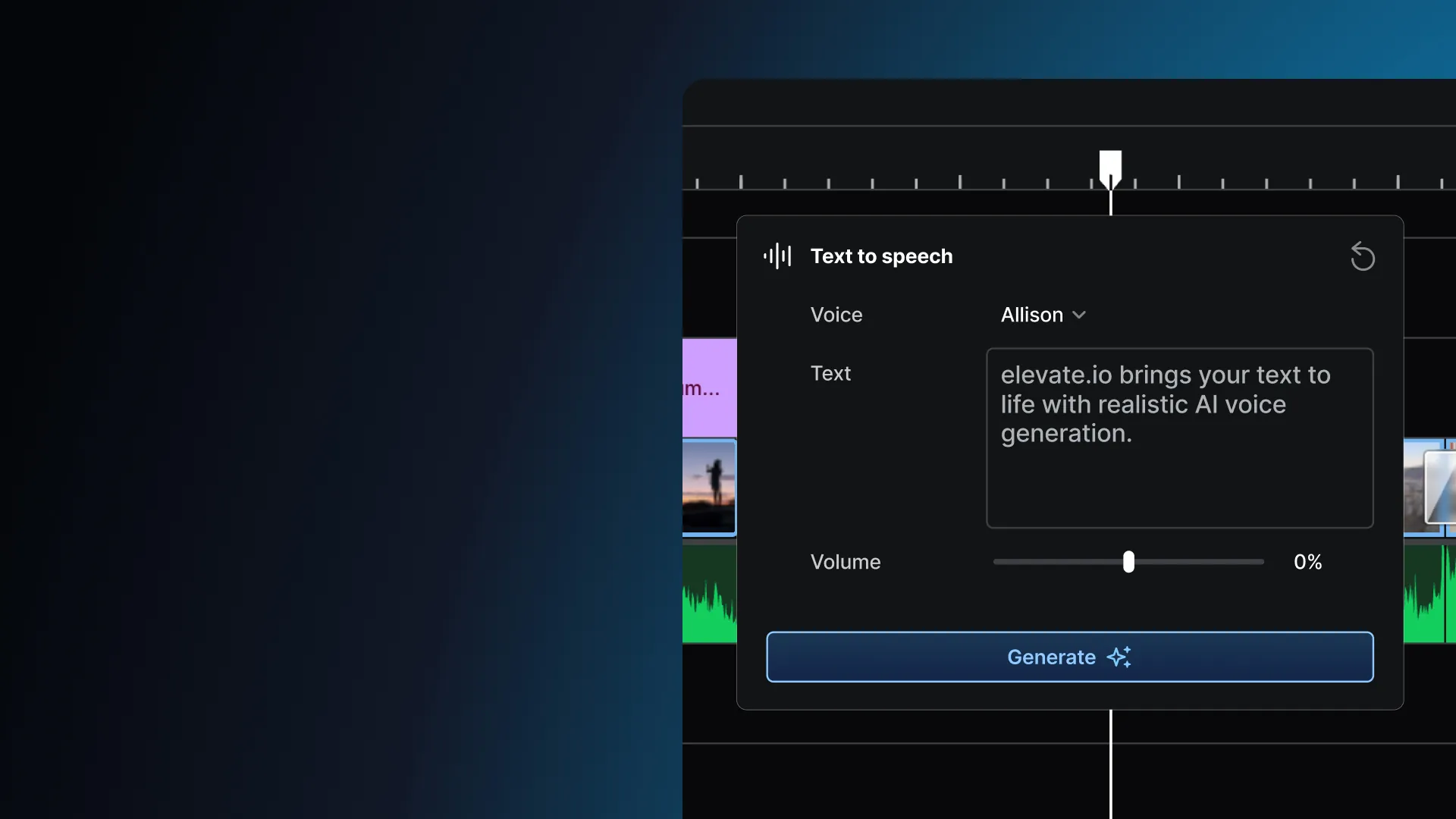Click the Voice label
Viewport: 1456px width, 819px height.
coord(836,315)
